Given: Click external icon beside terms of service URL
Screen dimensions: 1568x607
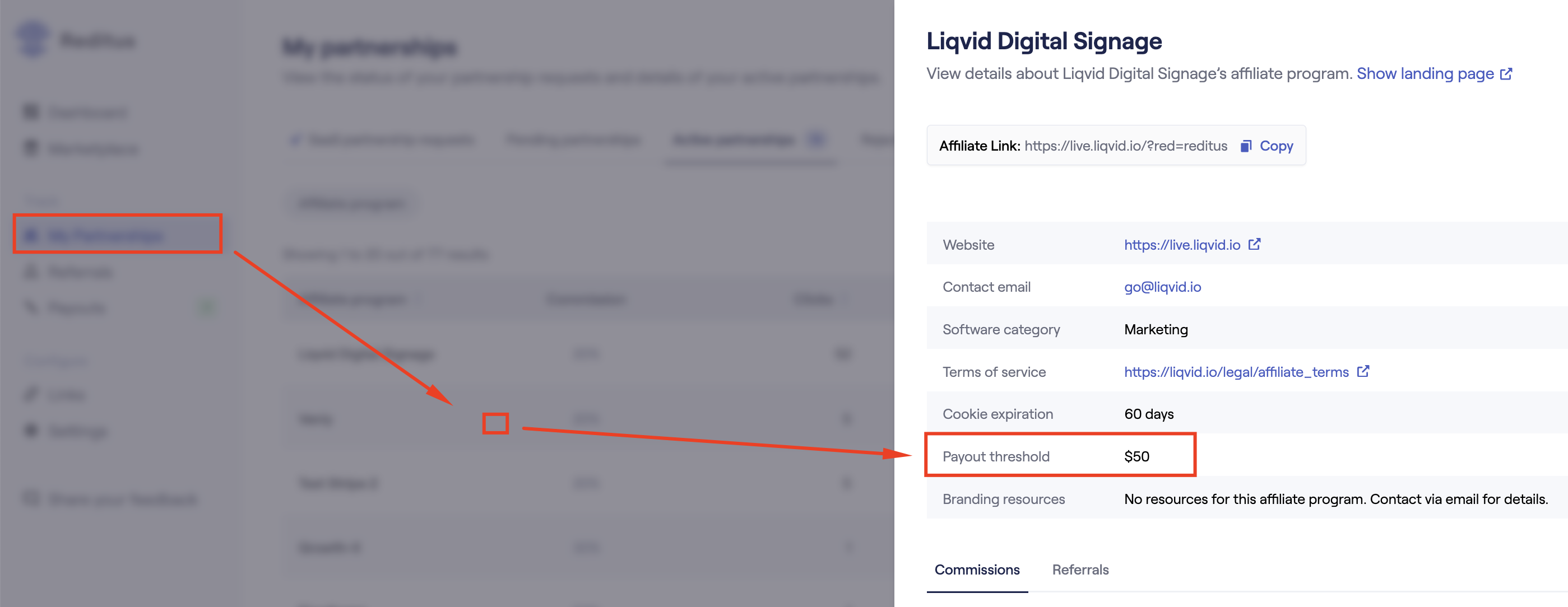Looking at the screenshot, I should pyautogui.click(x=1363, y=371).
